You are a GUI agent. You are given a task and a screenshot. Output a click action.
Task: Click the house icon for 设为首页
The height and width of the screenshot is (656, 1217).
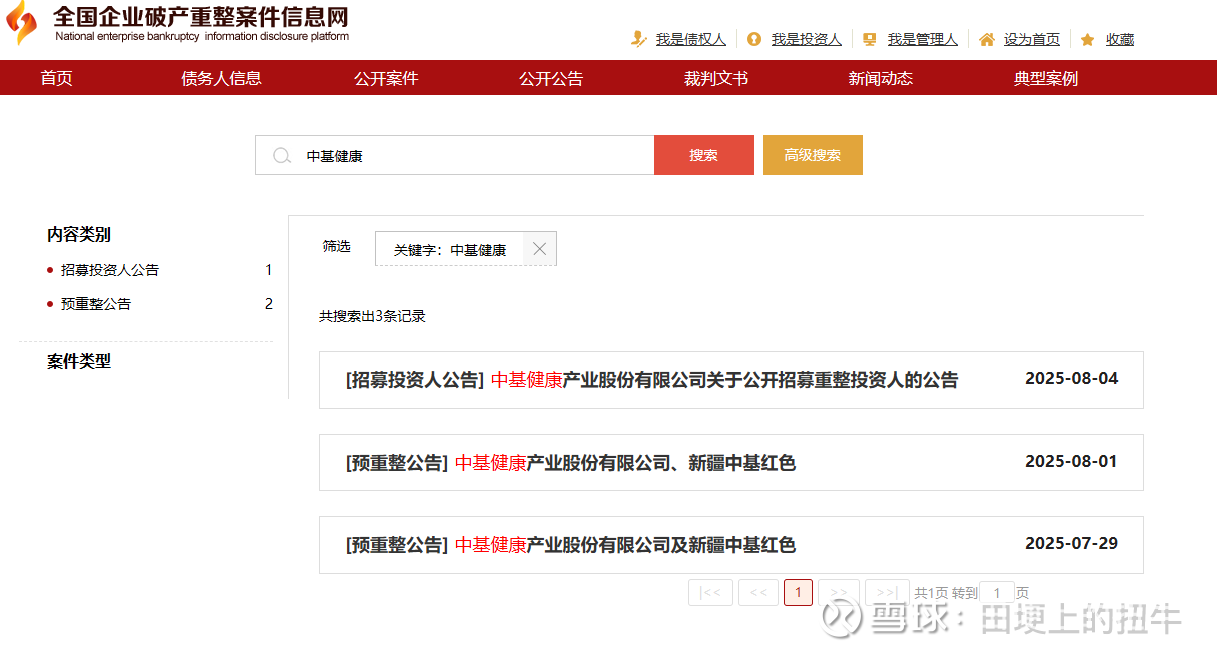(x=987, y=39)
